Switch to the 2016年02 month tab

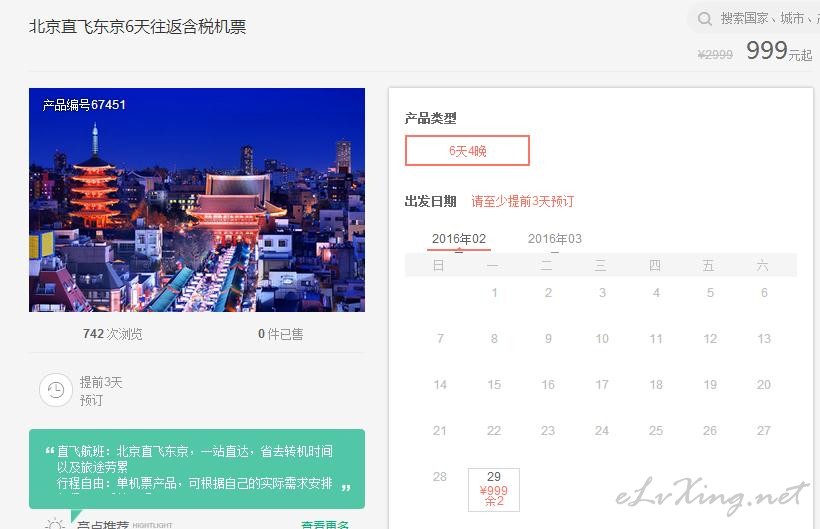459,239
